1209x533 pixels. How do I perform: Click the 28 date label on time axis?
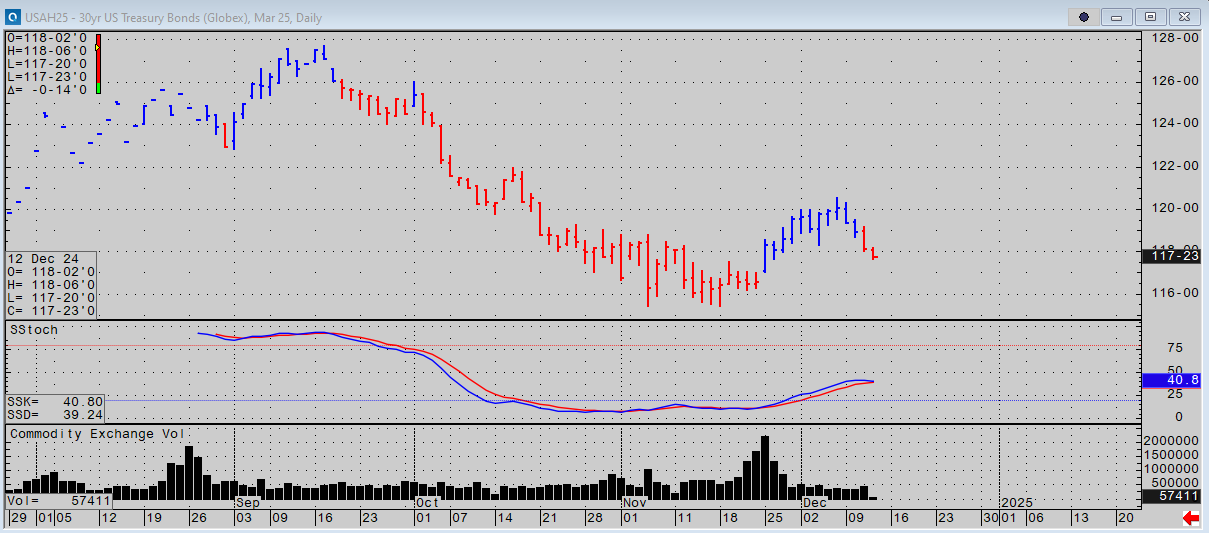[594, 518]
